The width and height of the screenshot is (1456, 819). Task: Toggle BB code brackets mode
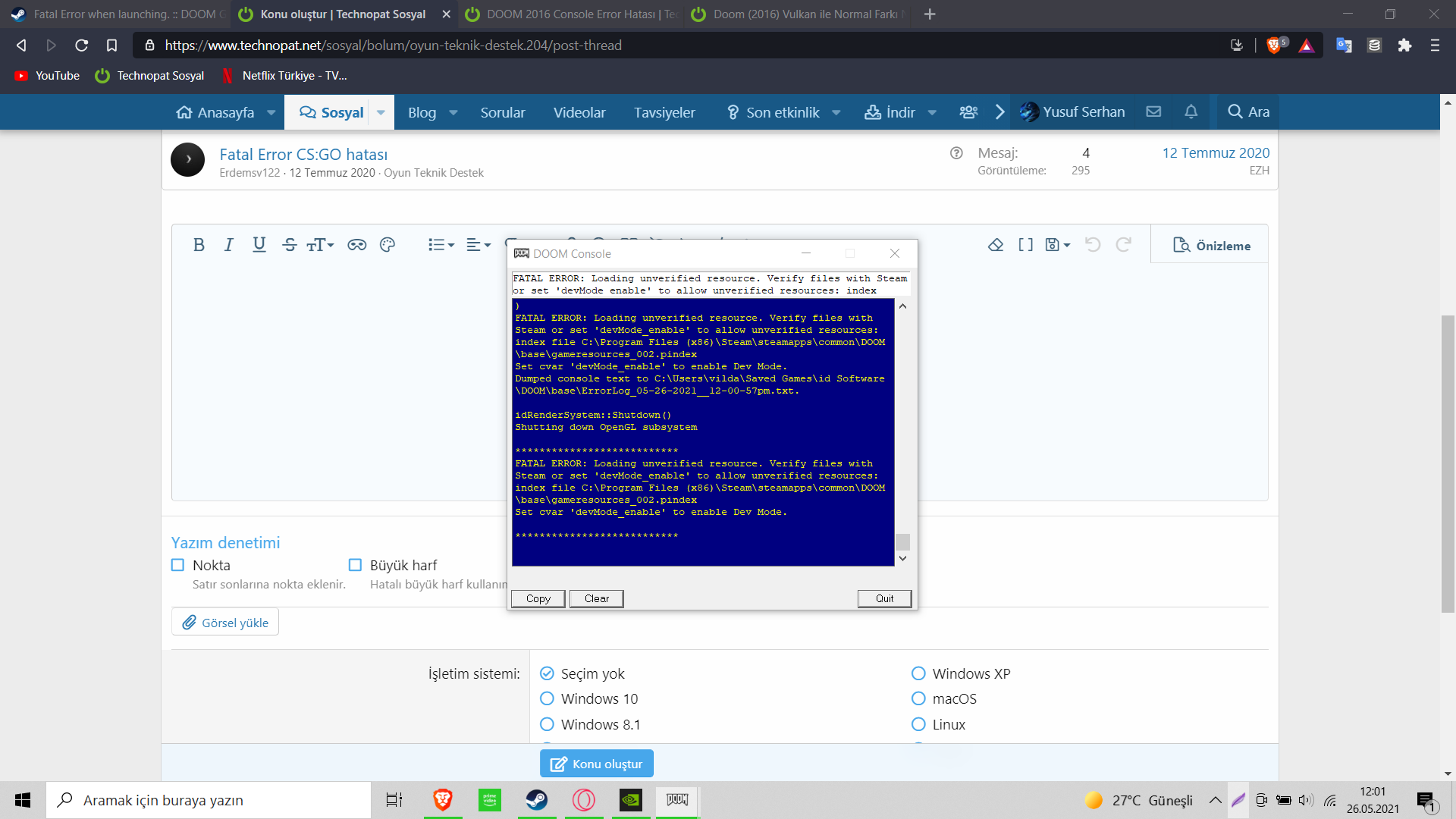(x=1025, y=245)
